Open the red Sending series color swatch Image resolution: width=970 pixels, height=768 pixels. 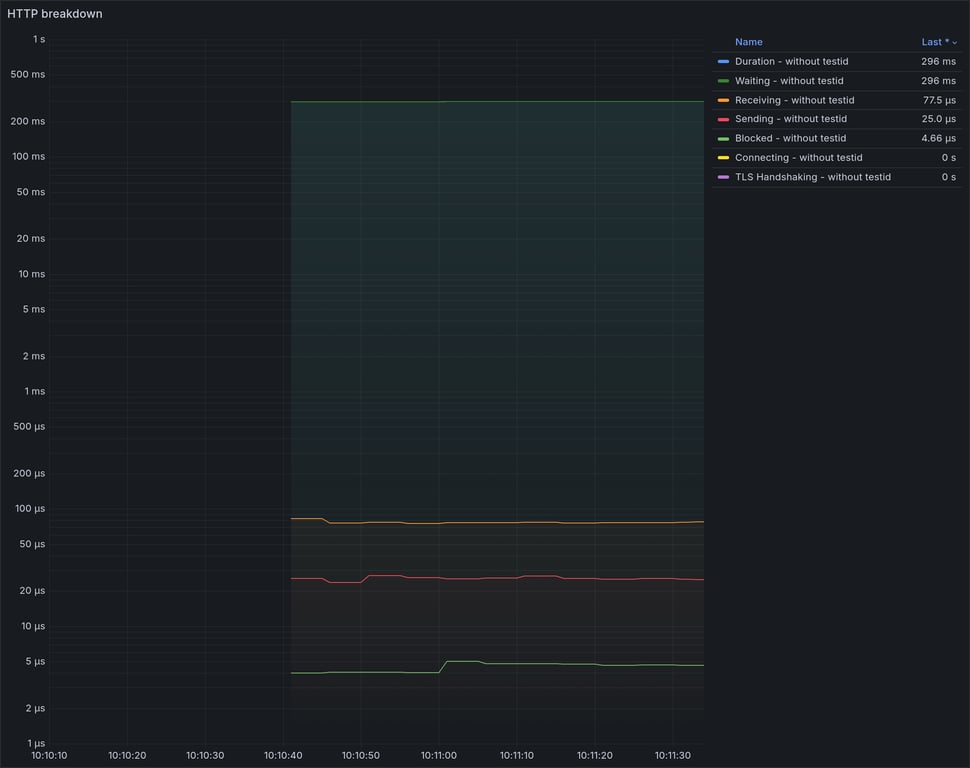(723, 119)
